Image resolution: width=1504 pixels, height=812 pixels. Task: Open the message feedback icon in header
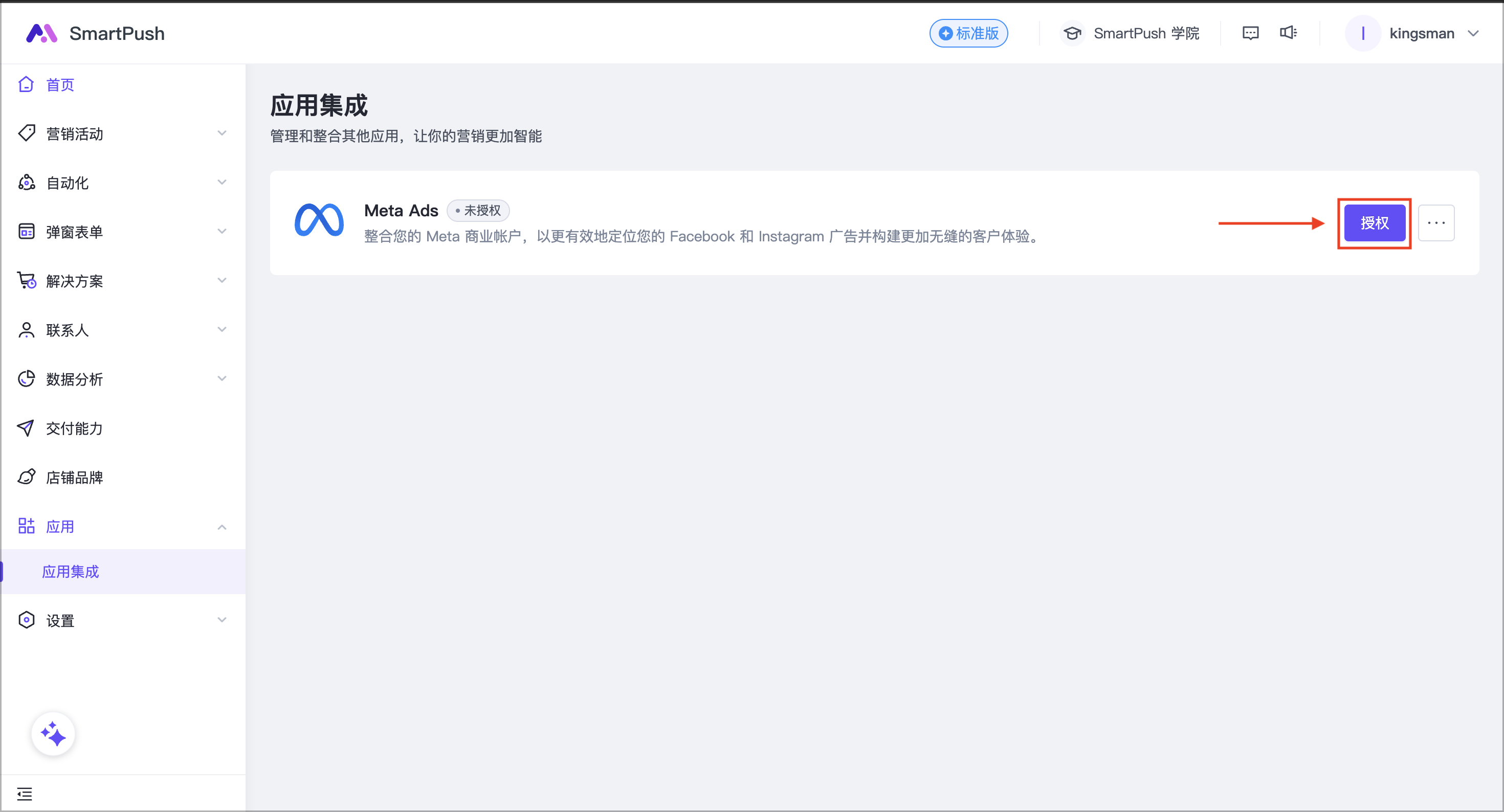tap(1250, 33)
